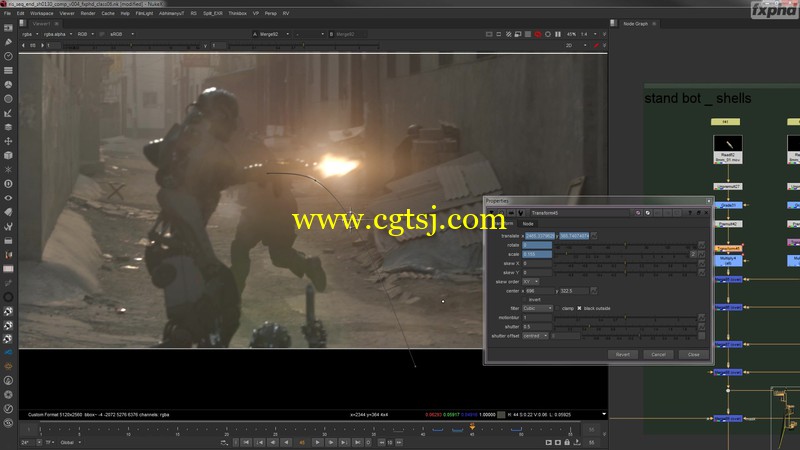Switch to the Node tab in properties
Viewport: 800px width, 450px height.
[x=528, y=223]
